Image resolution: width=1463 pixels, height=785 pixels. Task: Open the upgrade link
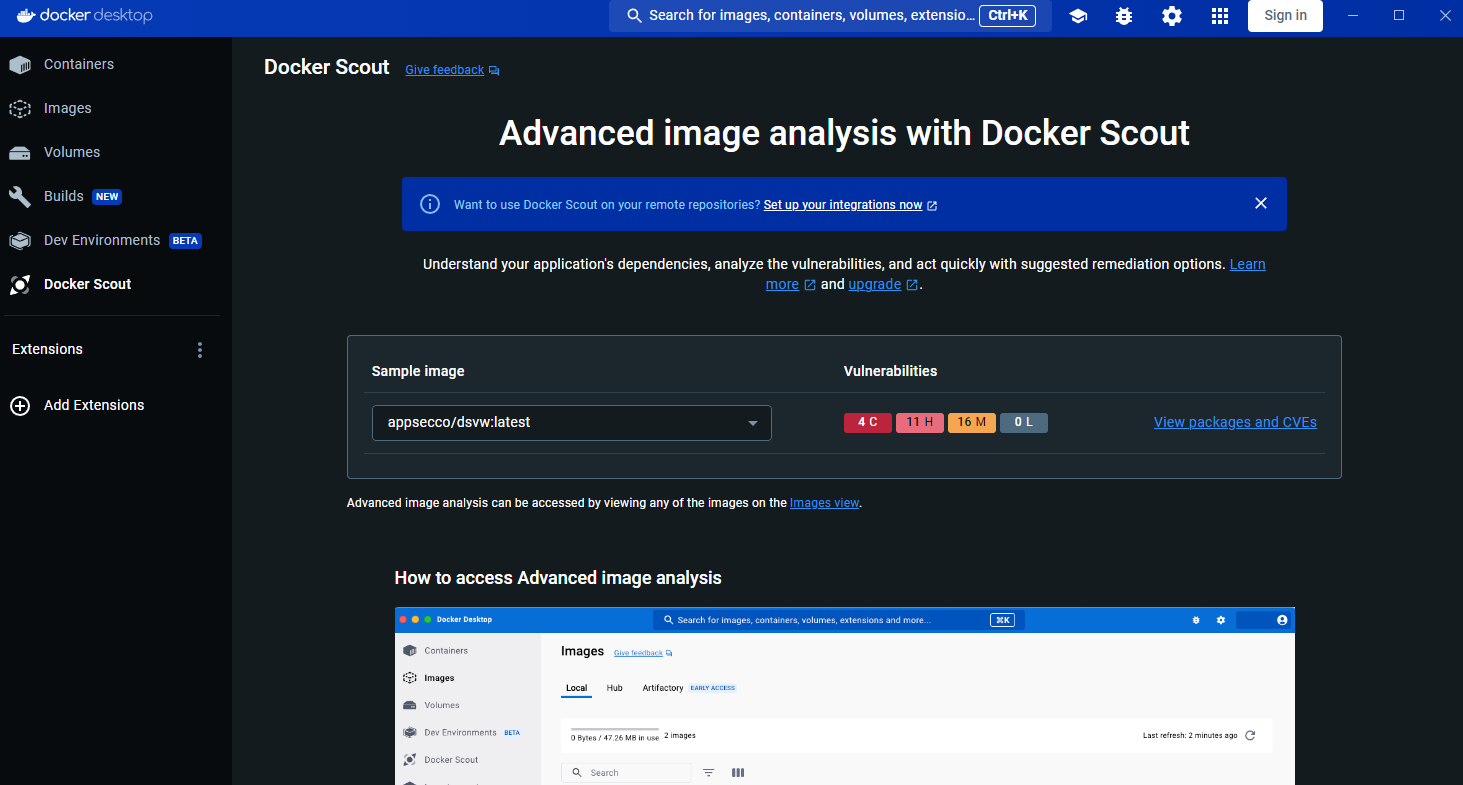(875, 284)
